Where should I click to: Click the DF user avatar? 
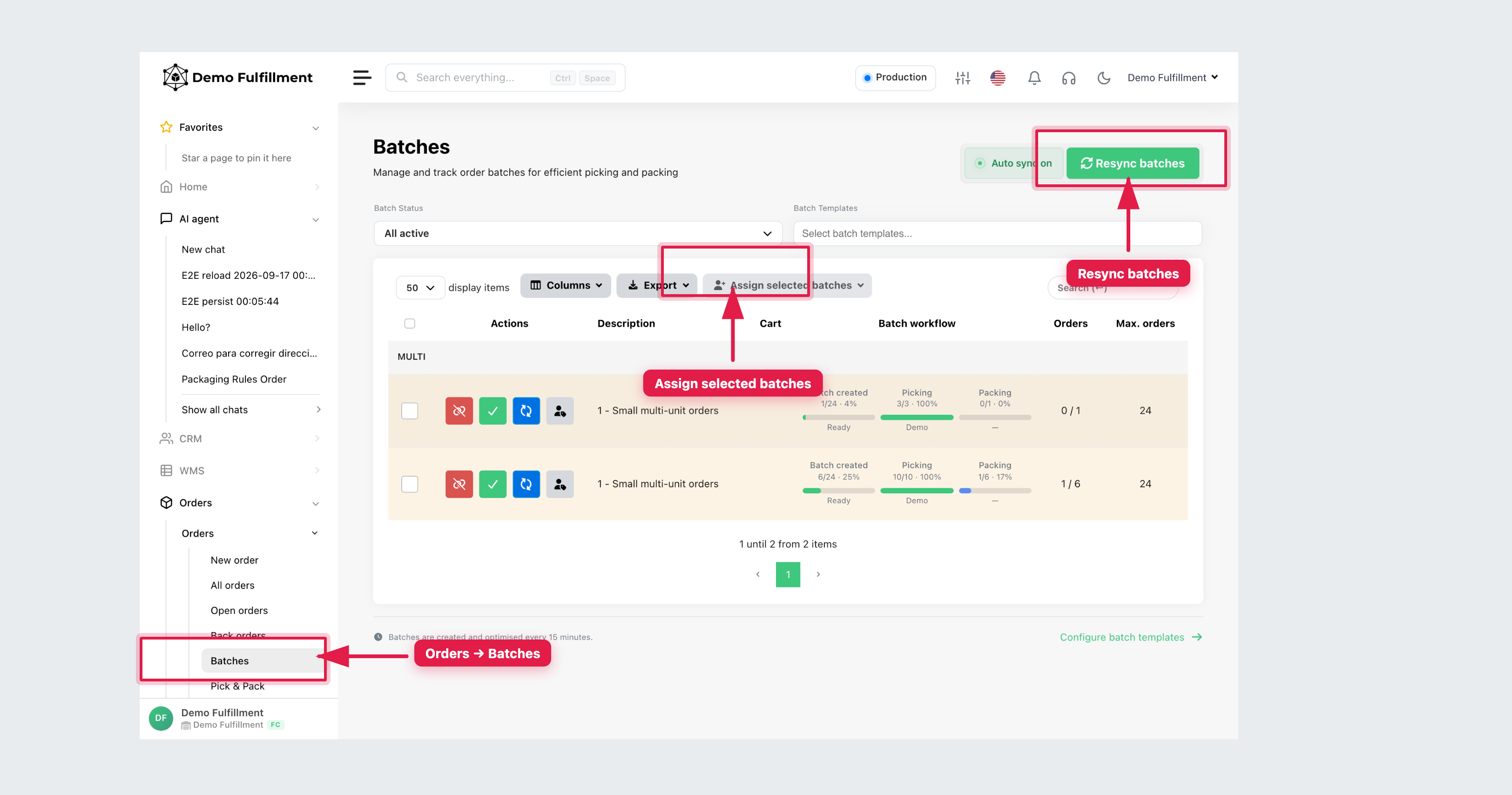coord(161,718)
